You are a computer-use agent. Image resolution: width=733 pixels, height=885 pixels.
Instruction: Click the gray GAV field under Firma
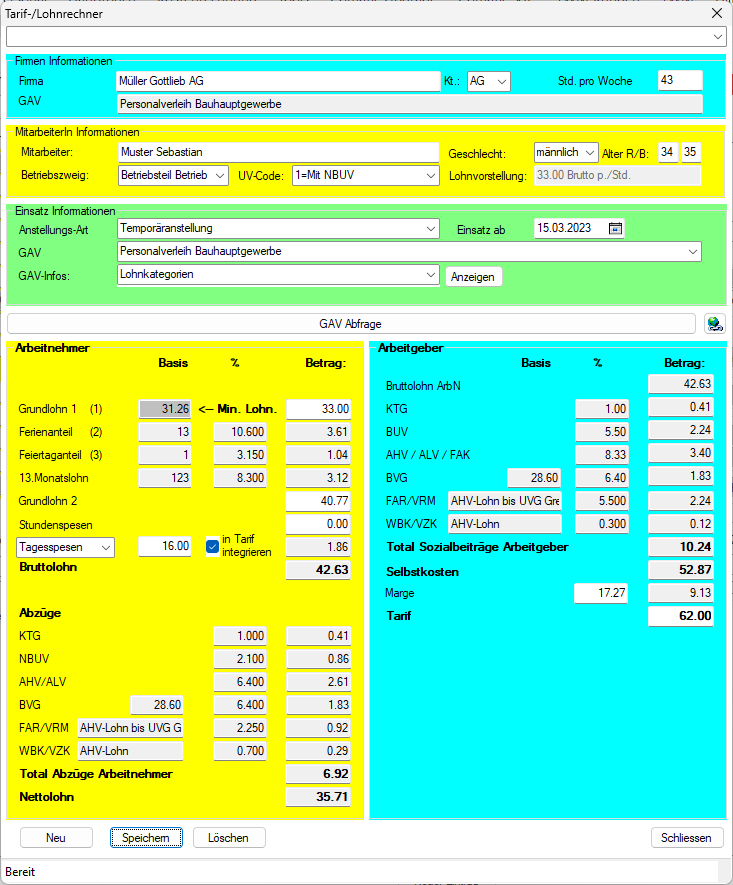tap(410, 104)
